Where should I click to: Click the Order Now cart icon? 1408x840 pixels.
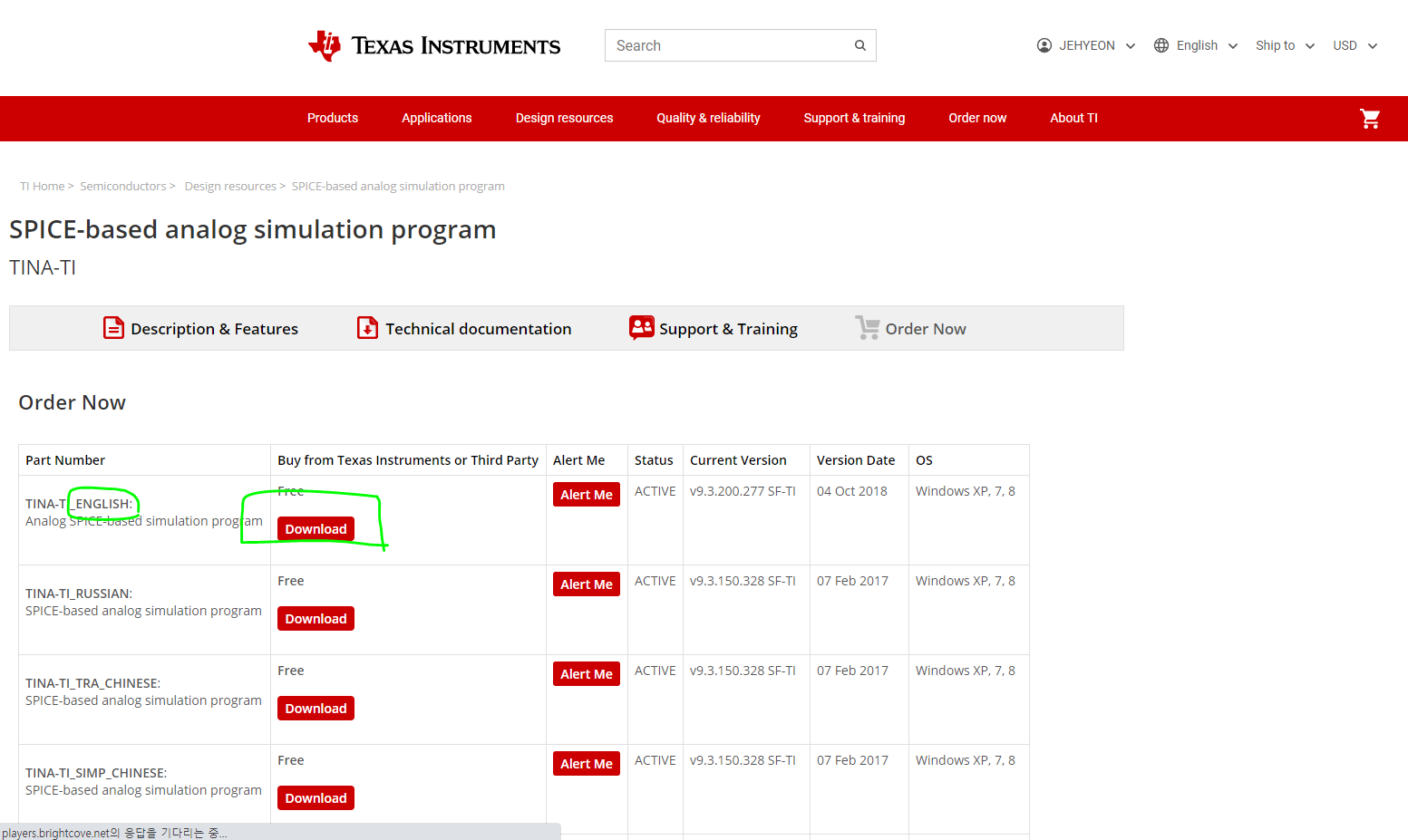(x=868, y=327)
